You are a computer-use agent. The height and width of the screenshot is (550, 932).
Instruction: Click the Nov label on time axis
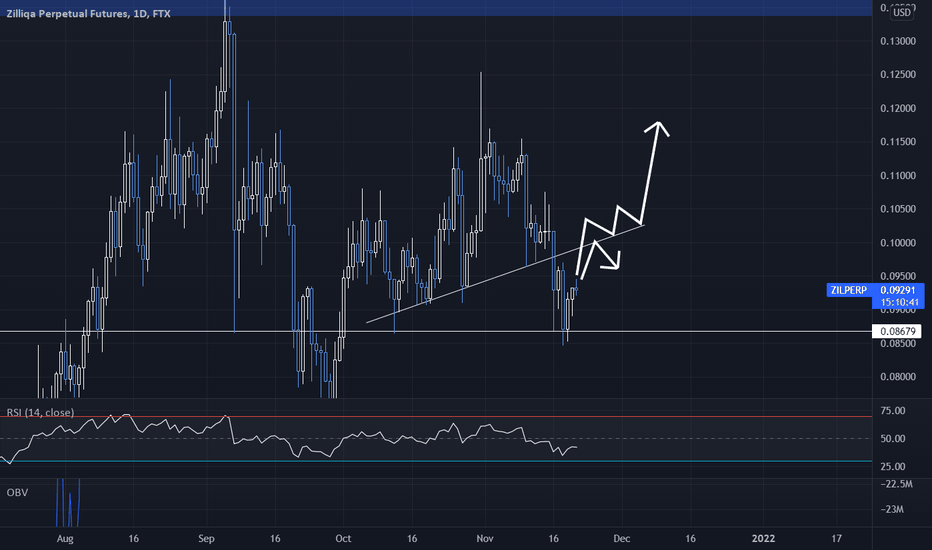pyautogui.click(x=485, y=539)
